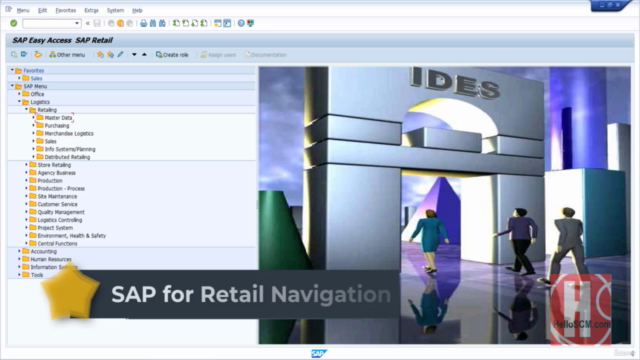Click the Create New Session icon
The image size is (640, 360).
point(218,23)
